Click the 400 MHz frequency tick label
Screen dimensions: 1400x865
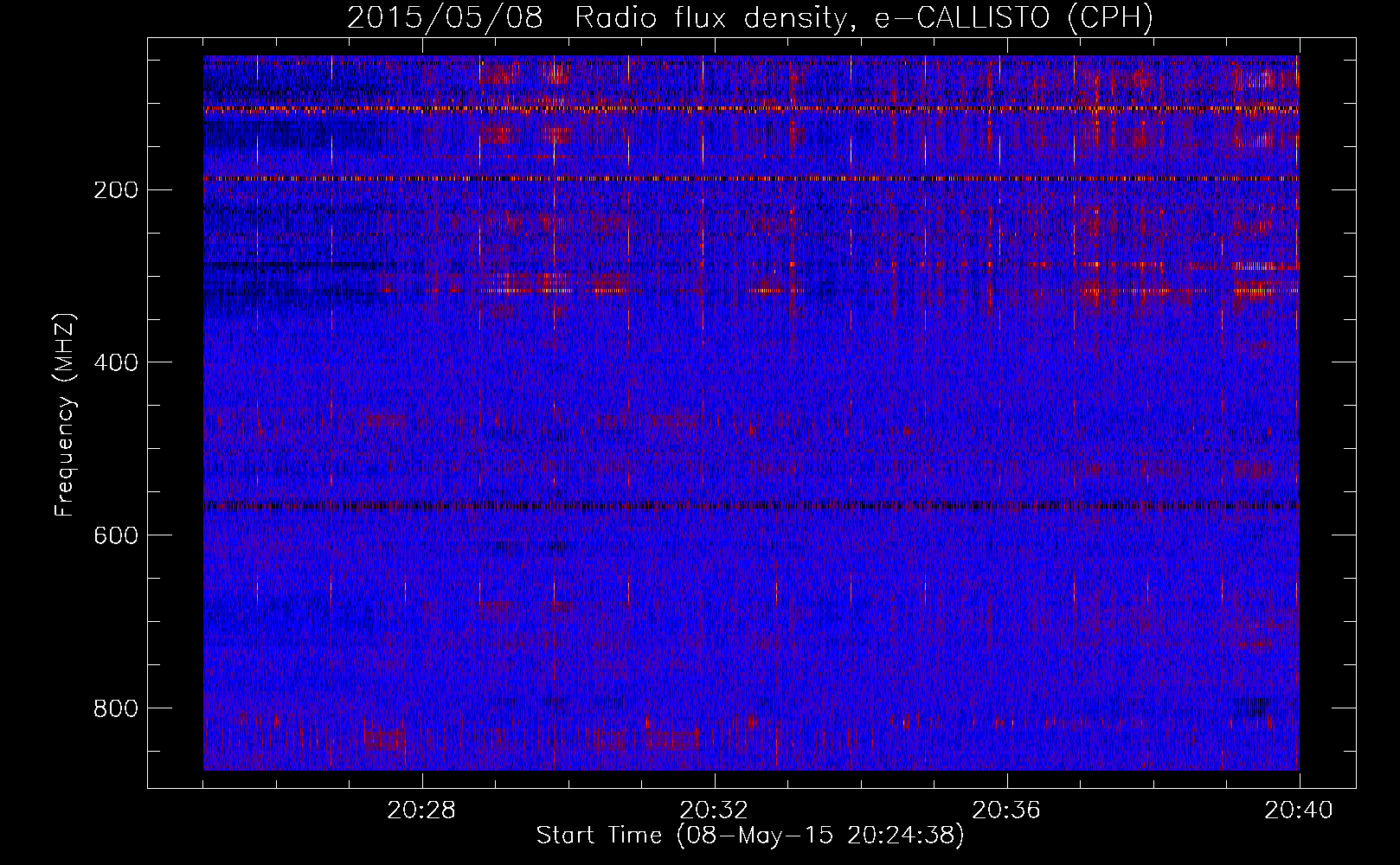pos(115,362)
